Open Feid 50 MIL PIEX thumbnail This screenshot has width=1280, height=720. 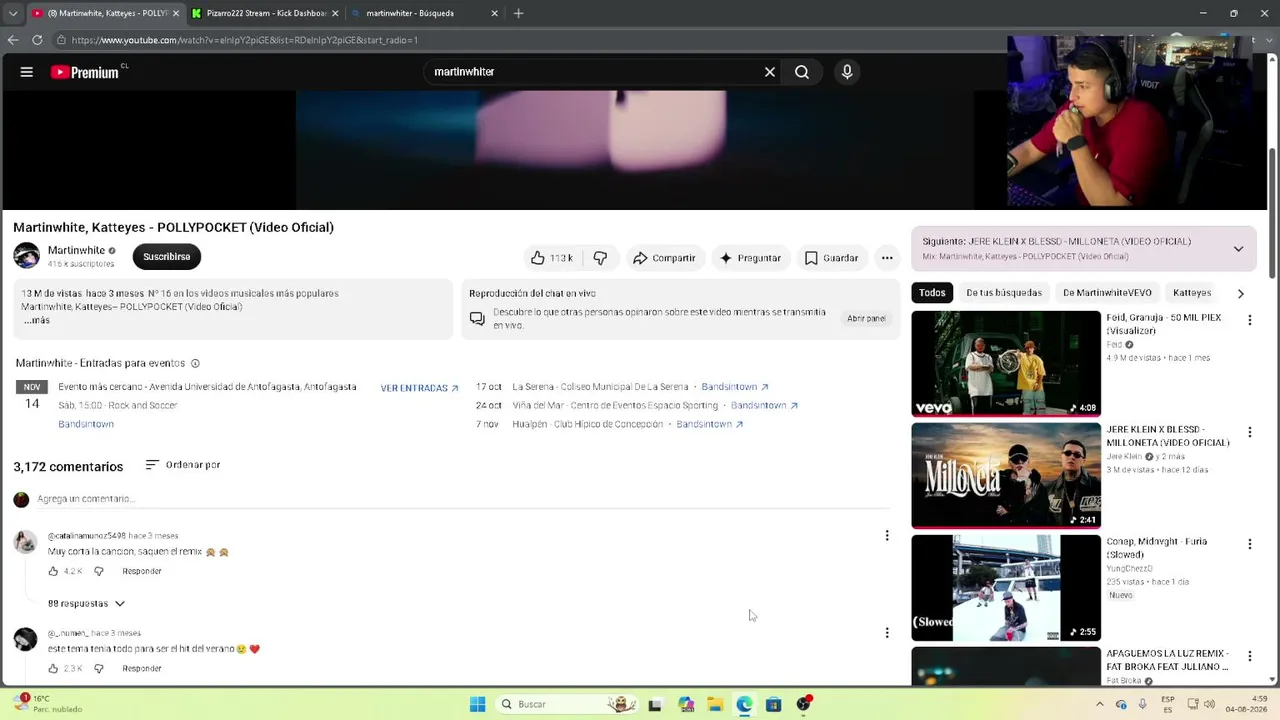click(x=1006, y=363)
